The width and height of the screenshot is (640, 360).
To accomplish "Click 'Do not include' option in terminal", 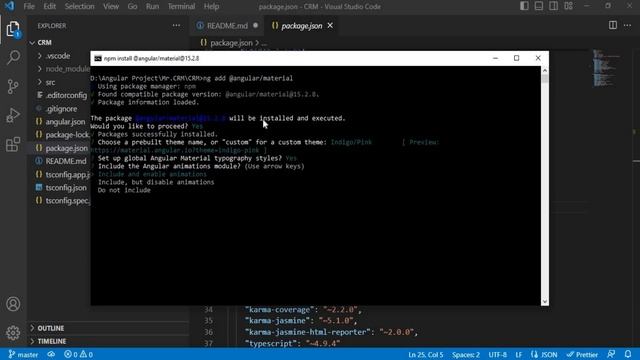I will (x=124, y=190).
